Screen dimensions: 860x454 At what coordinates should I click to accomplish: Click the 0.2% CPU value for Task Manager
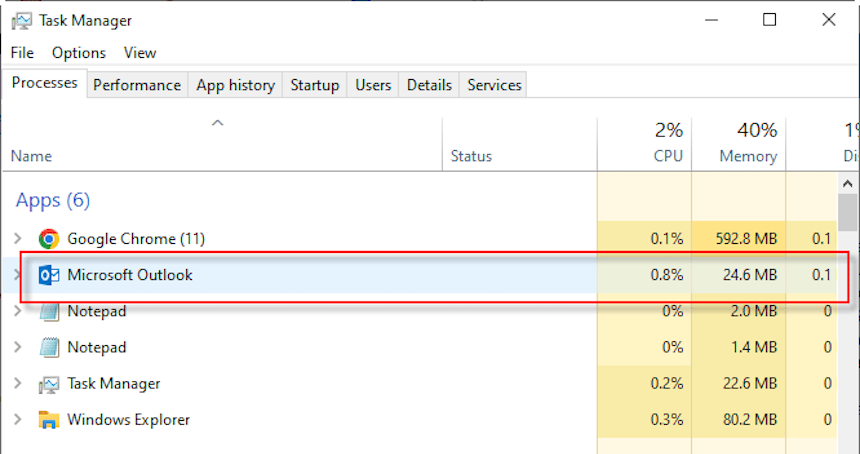pyautogui.click(x=666, y=384)
